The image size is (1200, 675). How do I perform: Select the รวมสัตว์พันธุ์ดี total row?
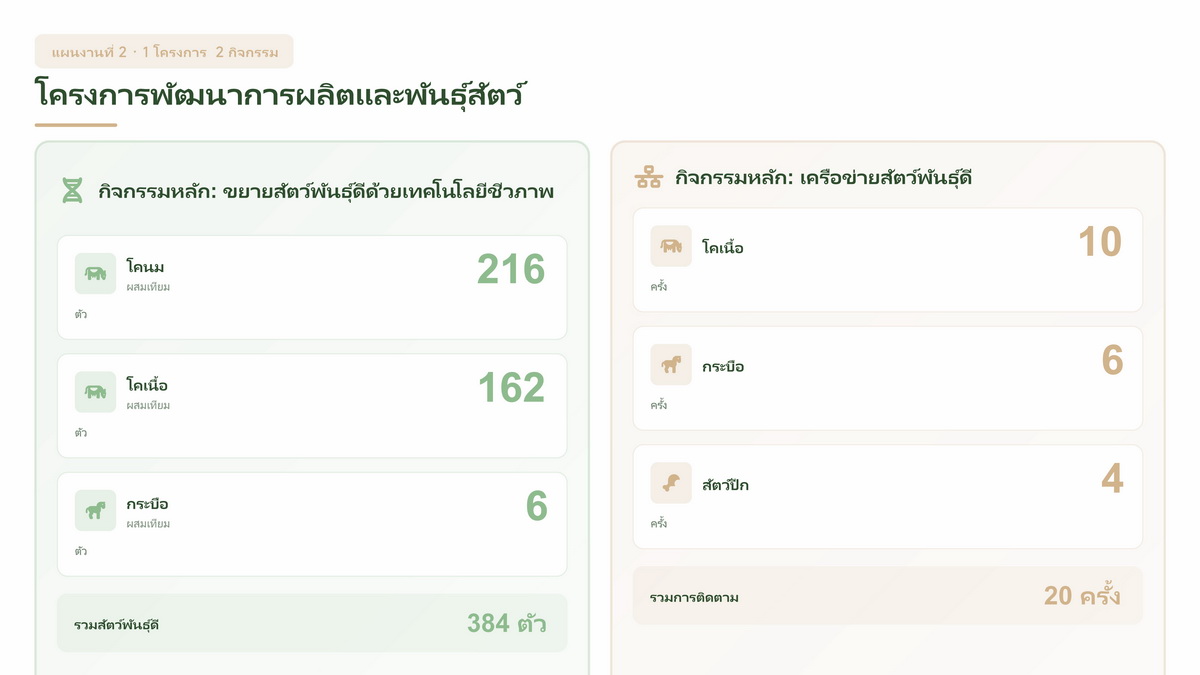point(312,624)
